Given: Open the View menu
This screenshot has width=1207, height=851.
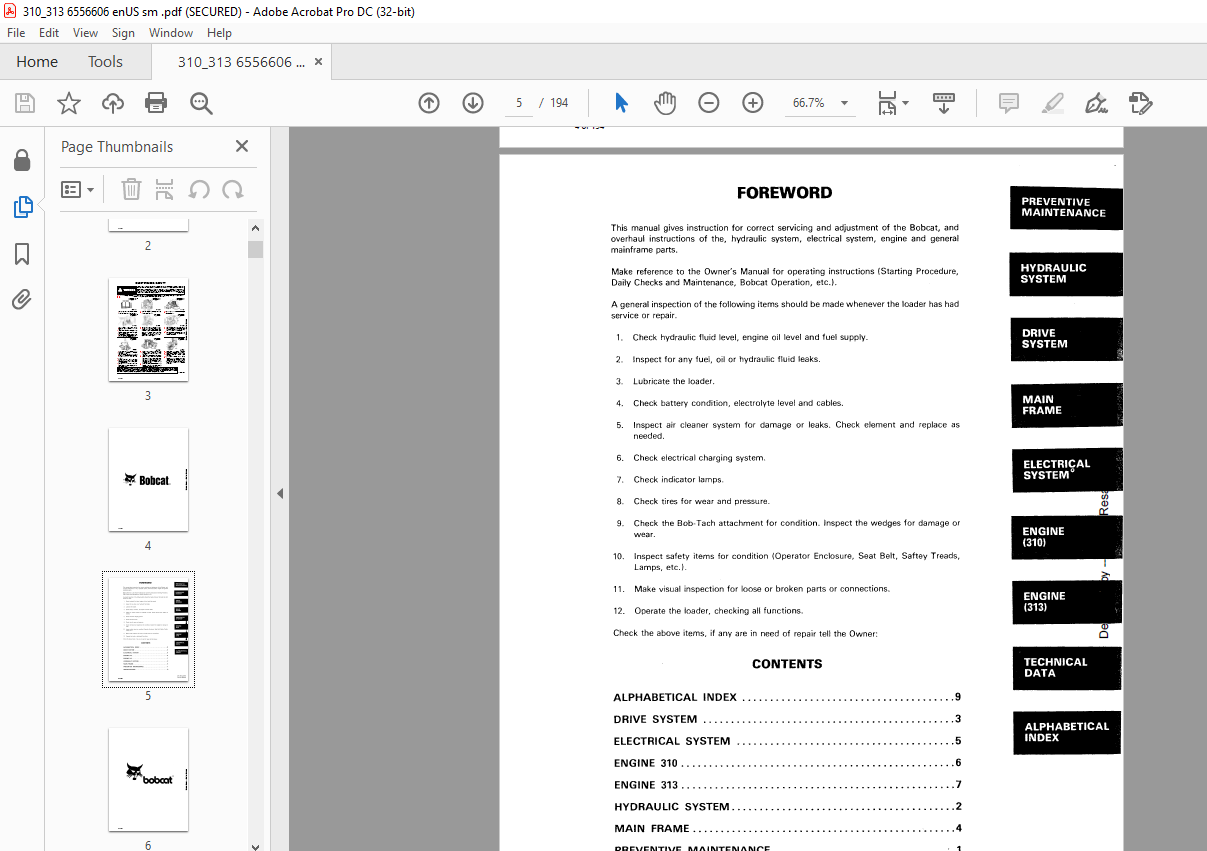Looking at the screenshot, I should point(85,33).
